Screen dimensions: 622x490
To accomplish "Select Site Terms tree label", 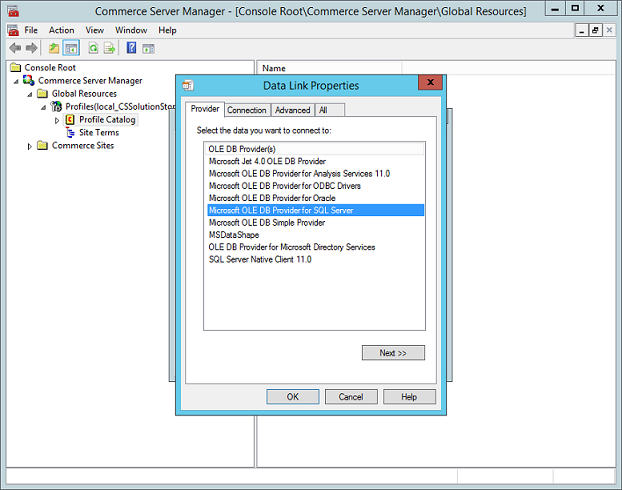I will click(99, 133).
